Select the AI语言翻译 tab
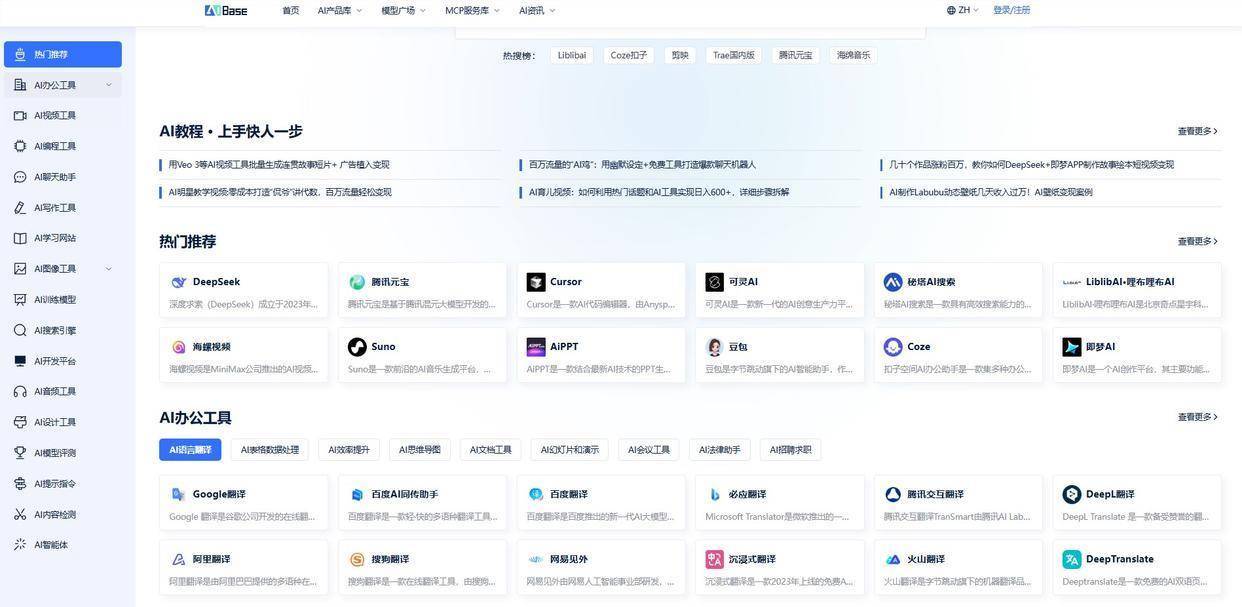 click(x=190, y=450)
